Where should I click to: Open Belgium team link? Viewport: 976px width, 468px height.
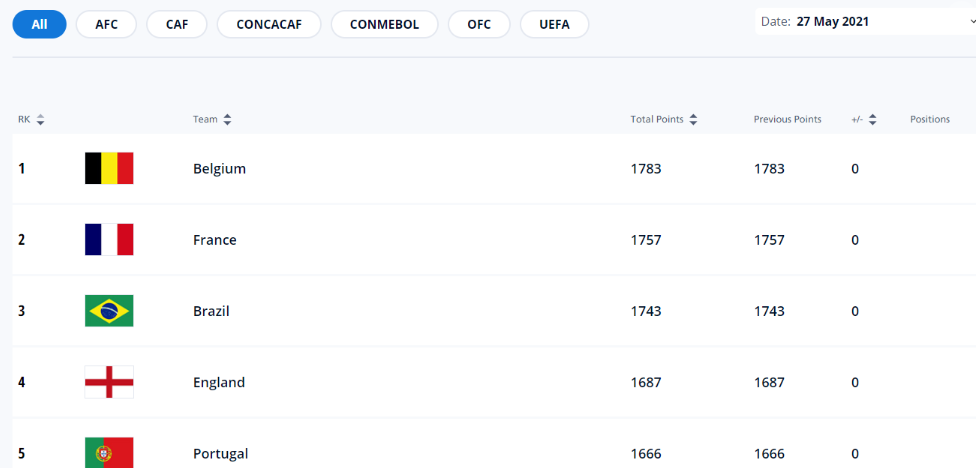coord(219,169)
